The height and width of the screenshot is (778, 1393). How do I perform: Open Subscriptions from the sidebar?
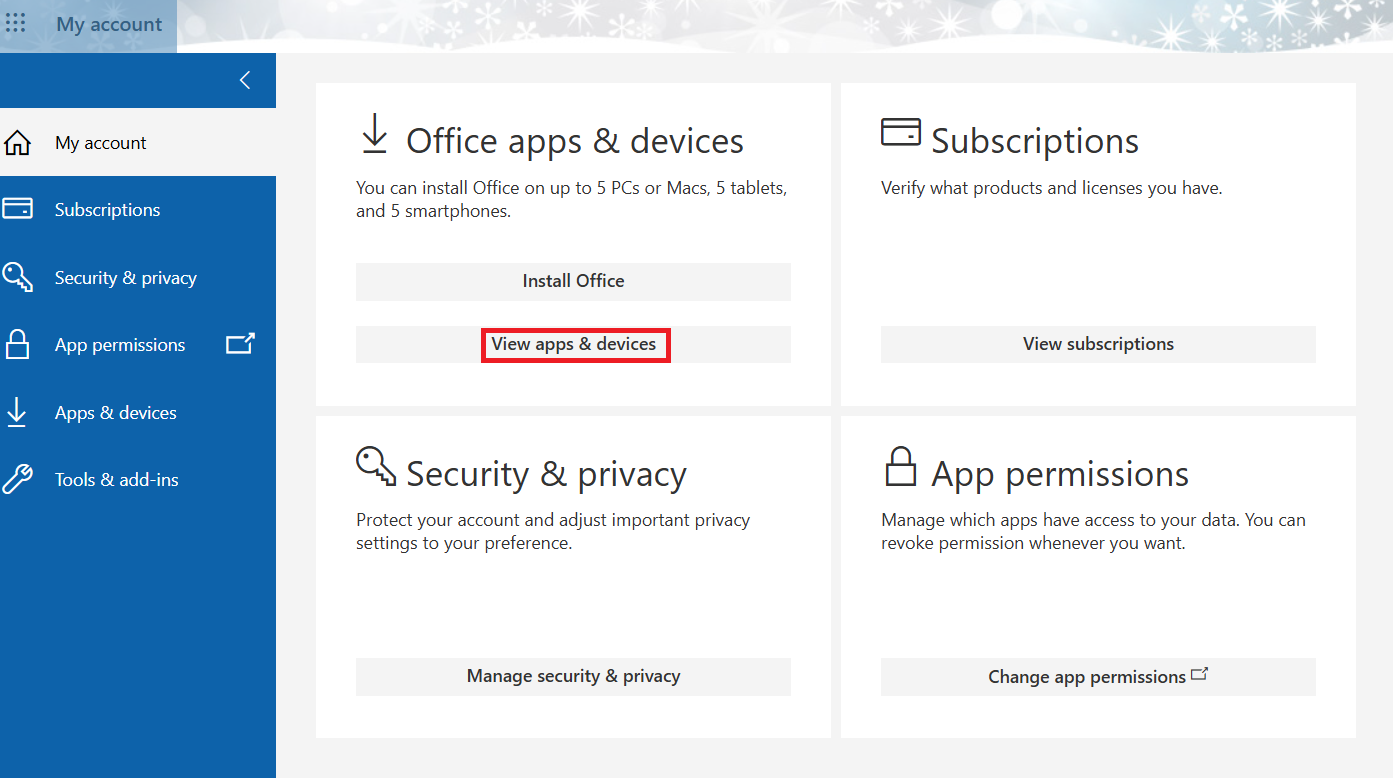[x=138, y=210]
